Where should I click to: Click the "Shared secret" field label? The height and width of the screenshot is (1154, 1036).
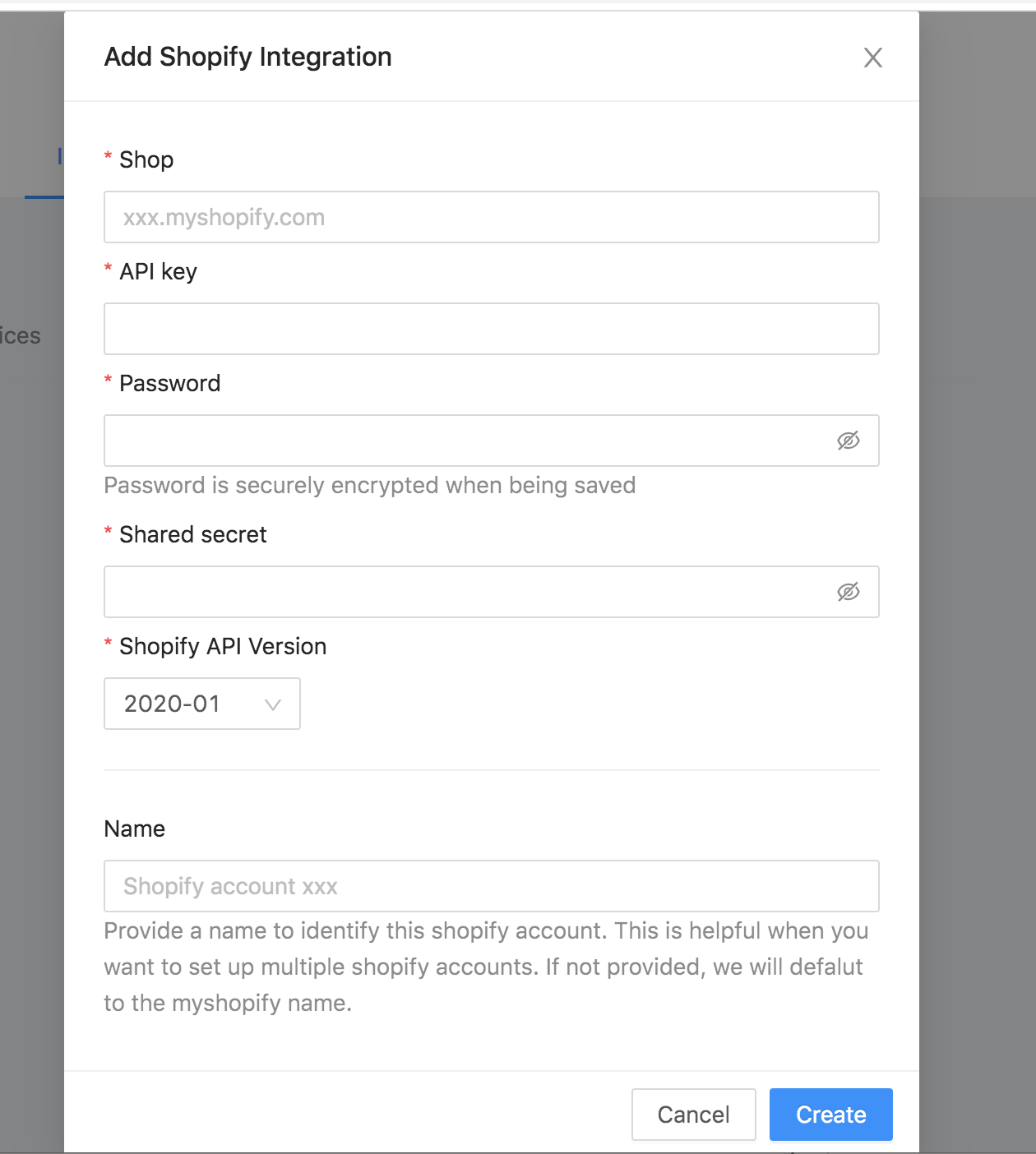point(193,534)
